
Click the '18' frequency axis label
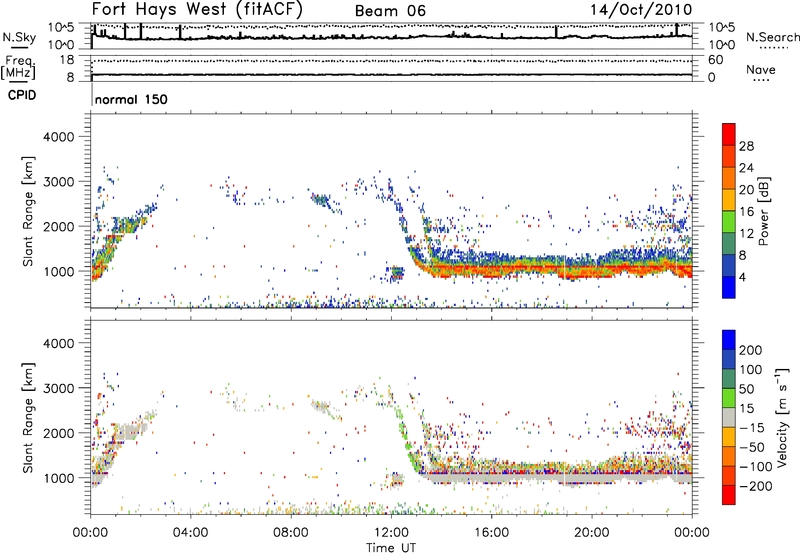click(x=67, y=60)
